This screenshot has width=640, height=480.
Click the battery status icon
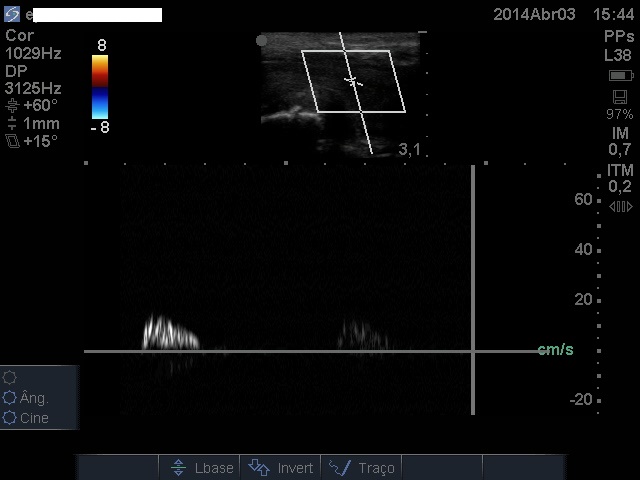pos(620,76)
